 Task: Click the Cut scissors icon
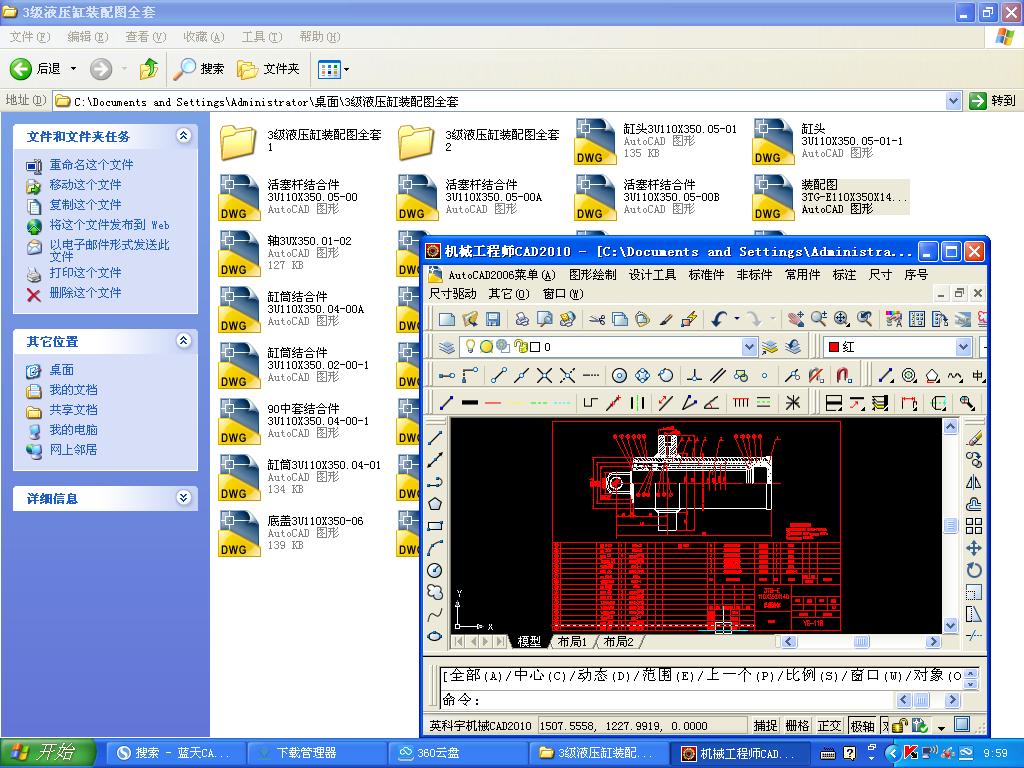pyautogui.click(x=597, y=319)
